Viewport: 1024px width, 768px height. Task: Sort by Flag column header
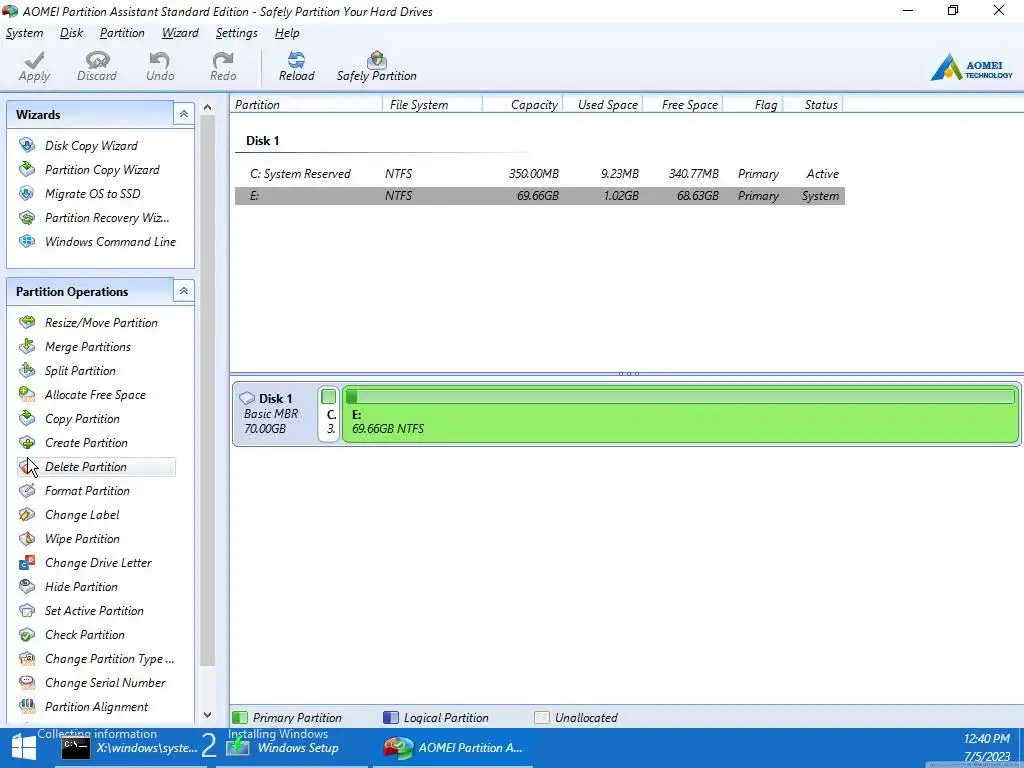[752, 104]
